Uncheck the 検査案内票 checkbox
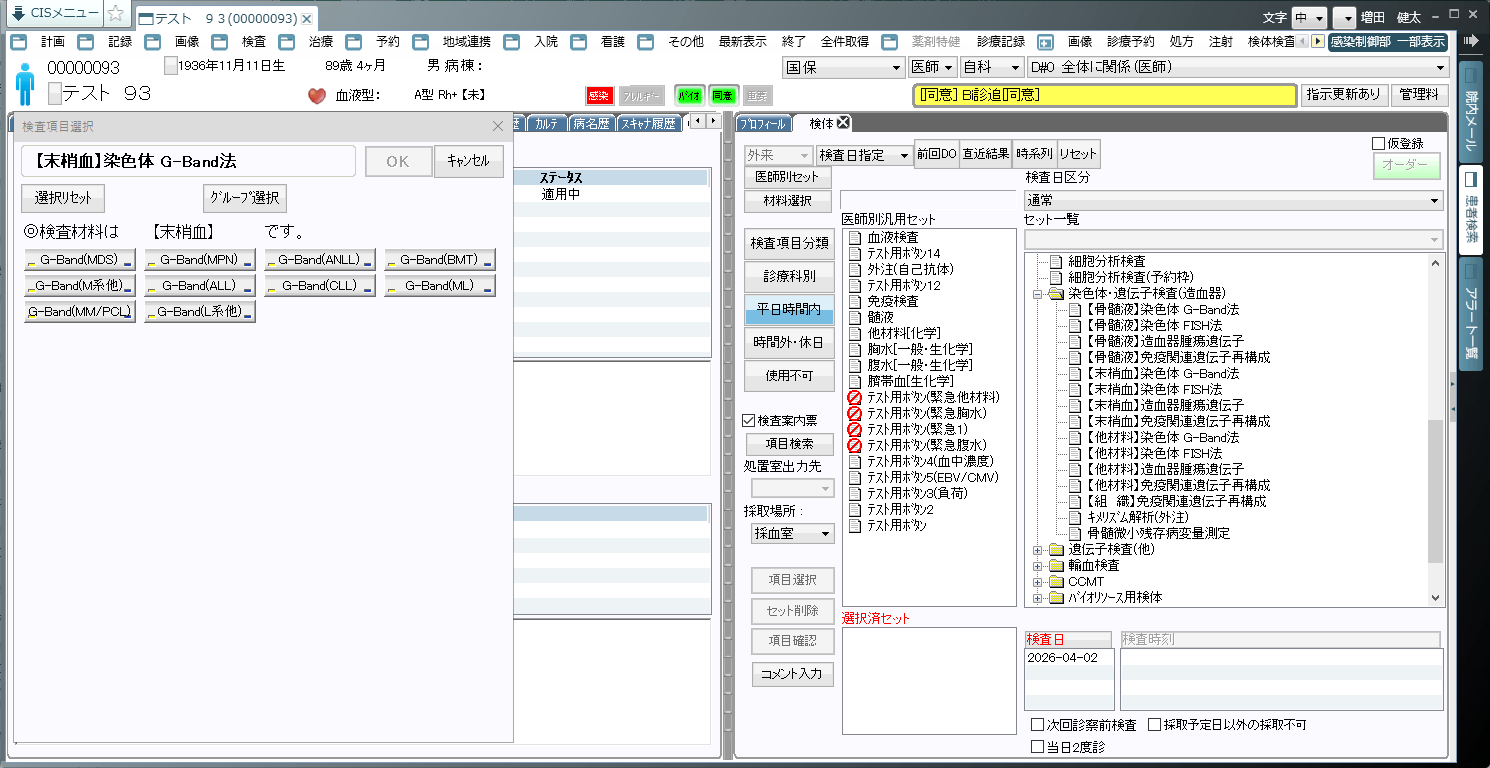 749,421
